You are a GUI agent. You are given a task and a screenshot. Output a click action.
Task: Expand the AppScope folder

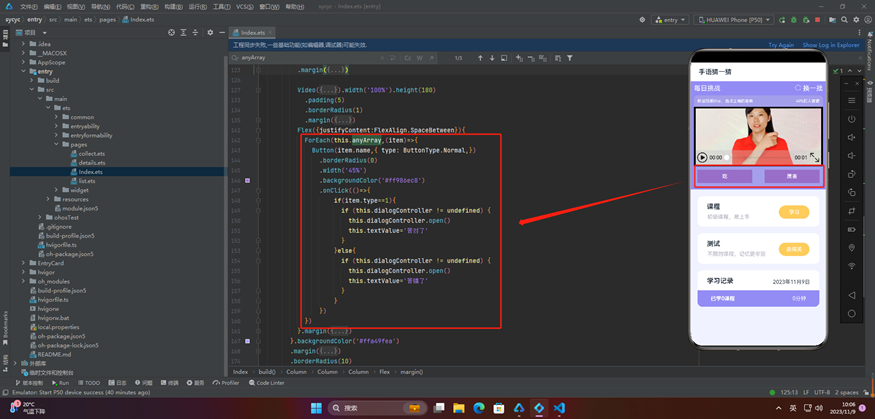24,62
